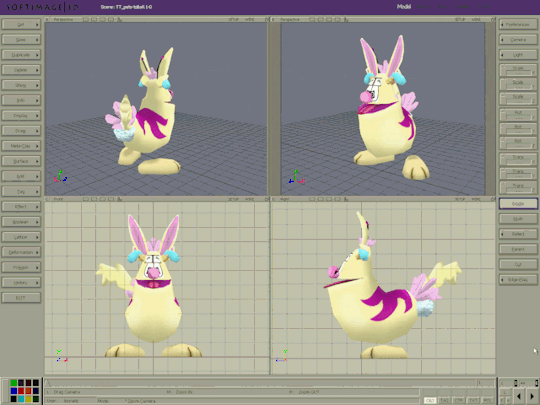
Task: Open the Display menu
Action: pyautogui.click(x=21, y=115)
